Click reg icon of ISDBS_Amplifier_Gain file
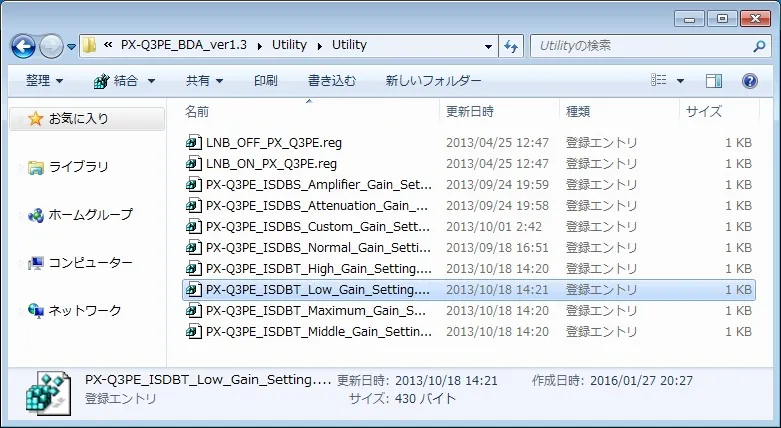This screenshot has width=781, height=428. (x=194, y=185)
